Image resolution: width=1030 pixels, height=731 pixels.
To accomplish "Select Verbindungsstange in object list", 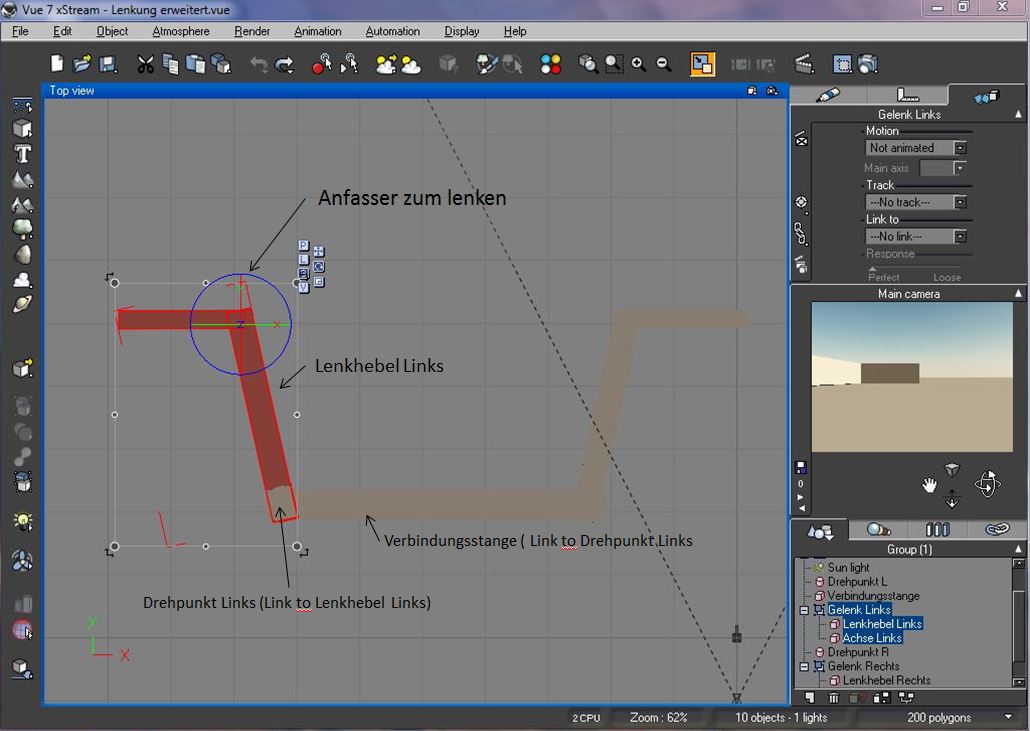I will (x=872, y=596).
